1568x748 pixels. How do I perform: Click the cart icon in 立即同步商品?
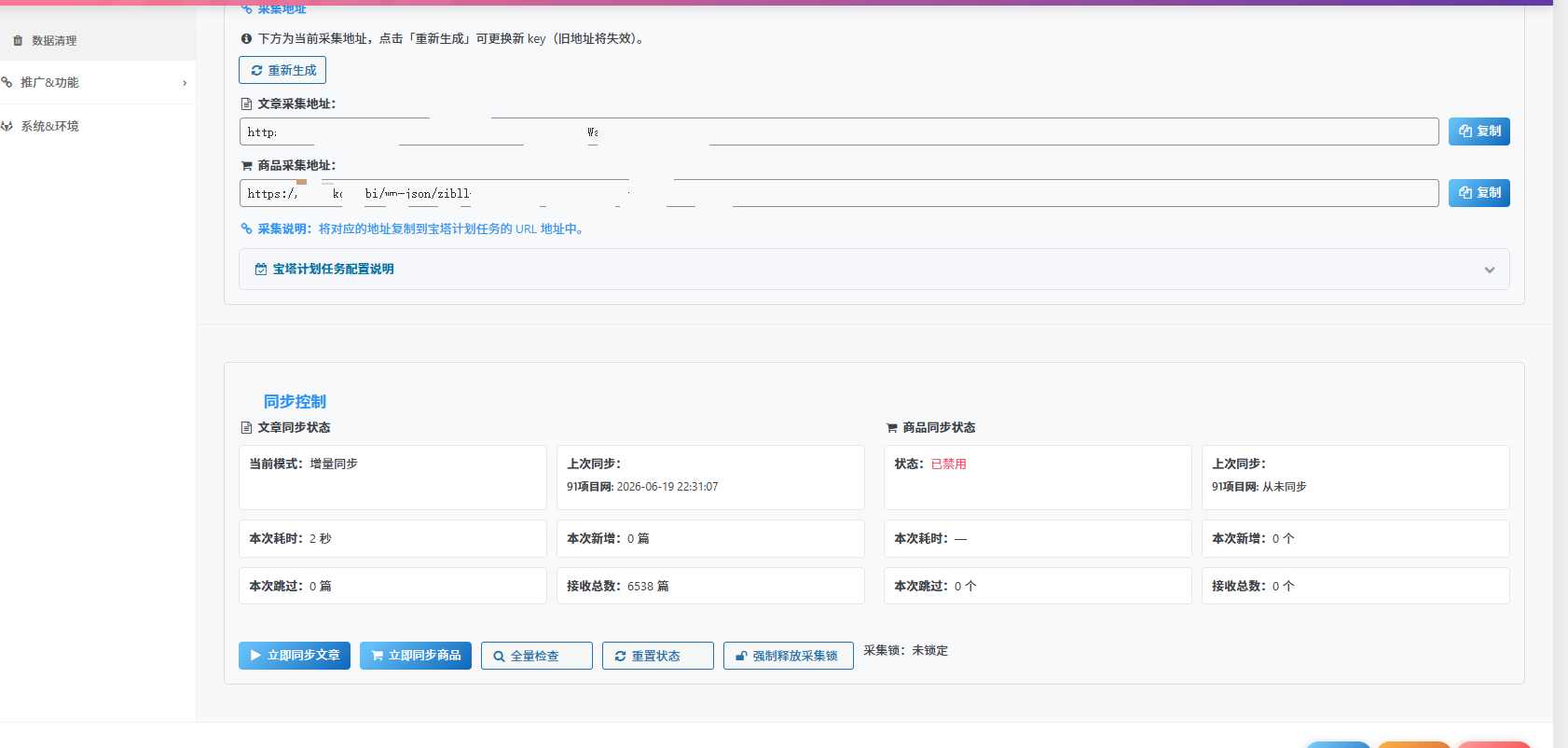(377, 656)
